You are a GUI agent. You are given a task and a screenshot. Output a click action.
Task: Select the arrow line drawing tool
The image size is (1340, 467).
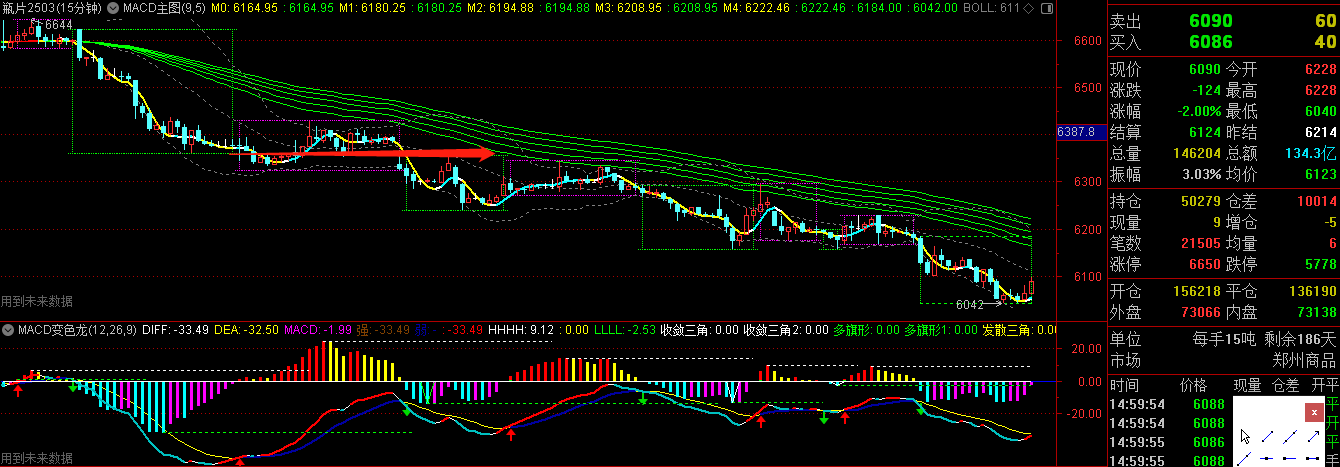coord(1313,436)
